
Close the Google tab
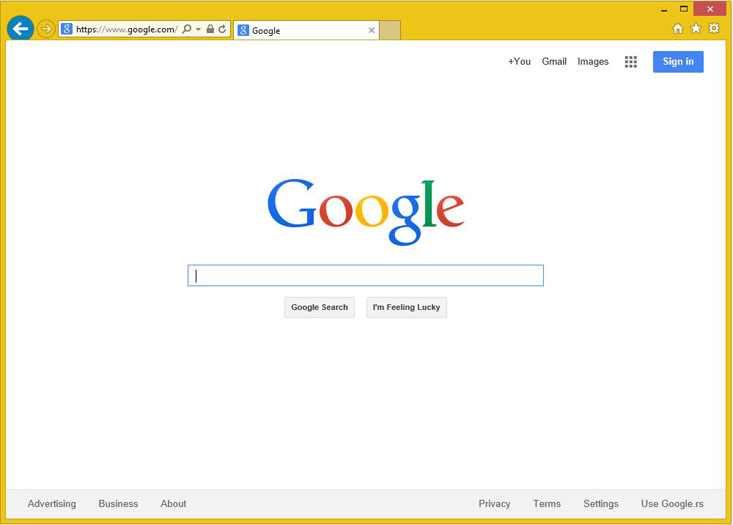point(371,30)
